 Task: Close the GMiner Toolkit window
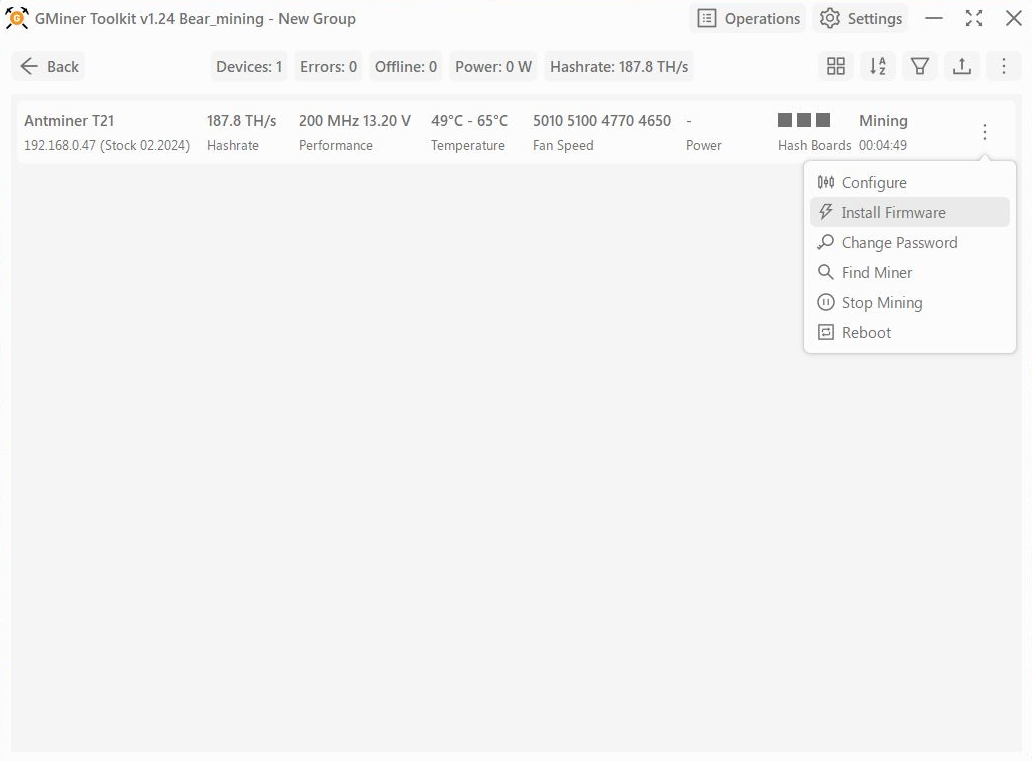[1014, 18]
